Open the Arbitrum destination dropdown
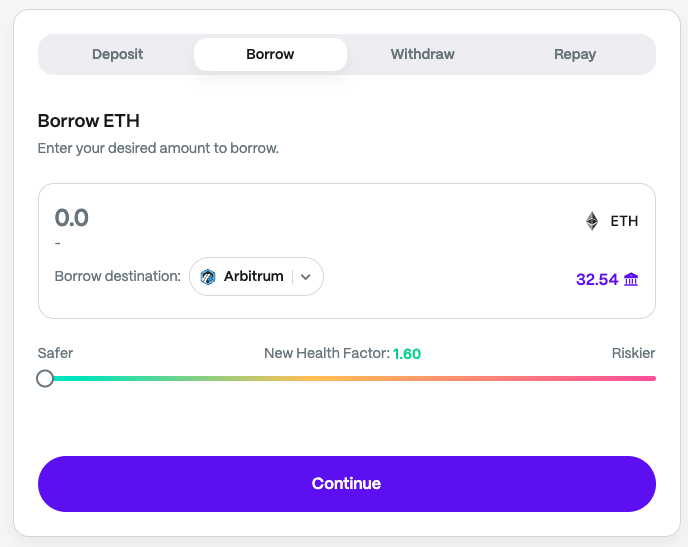The image size is (688, 547). 256,277
